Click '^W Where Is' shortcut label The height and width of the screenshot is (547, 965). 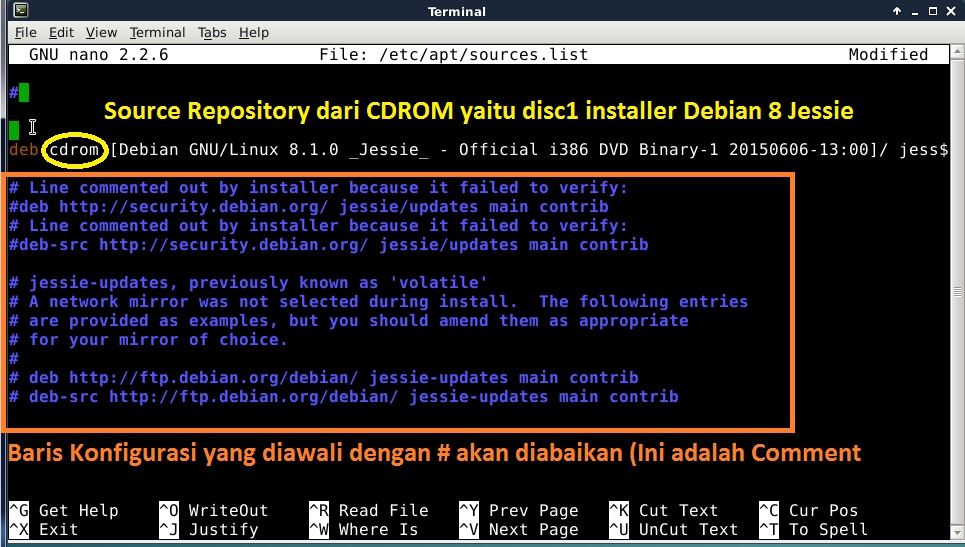pyautogui.click(x=364, y=530)
